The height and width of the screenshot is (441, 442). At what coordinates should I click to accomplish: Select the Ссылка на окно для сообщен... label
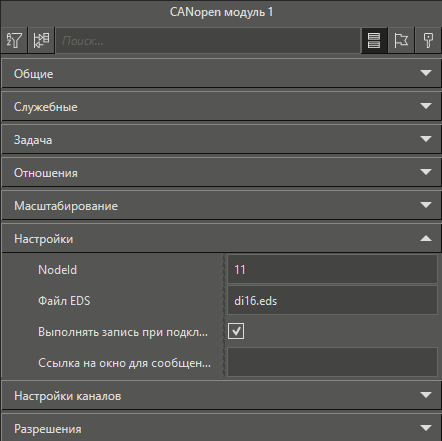[x=124, y=363]
